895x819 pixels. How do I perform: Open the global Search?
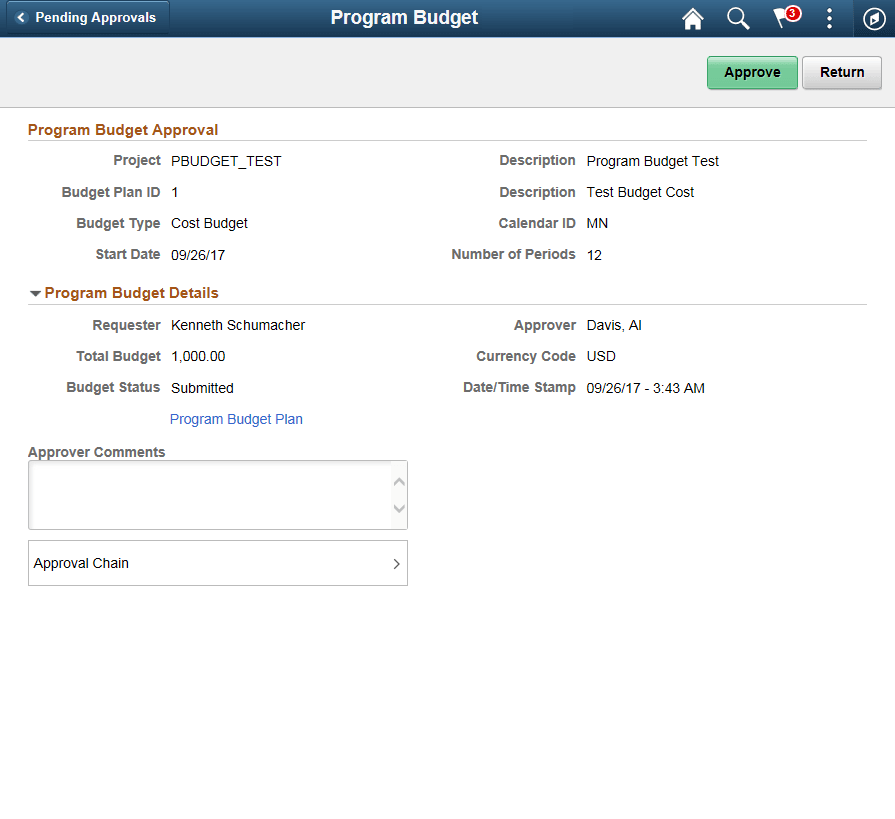point(738,18)
